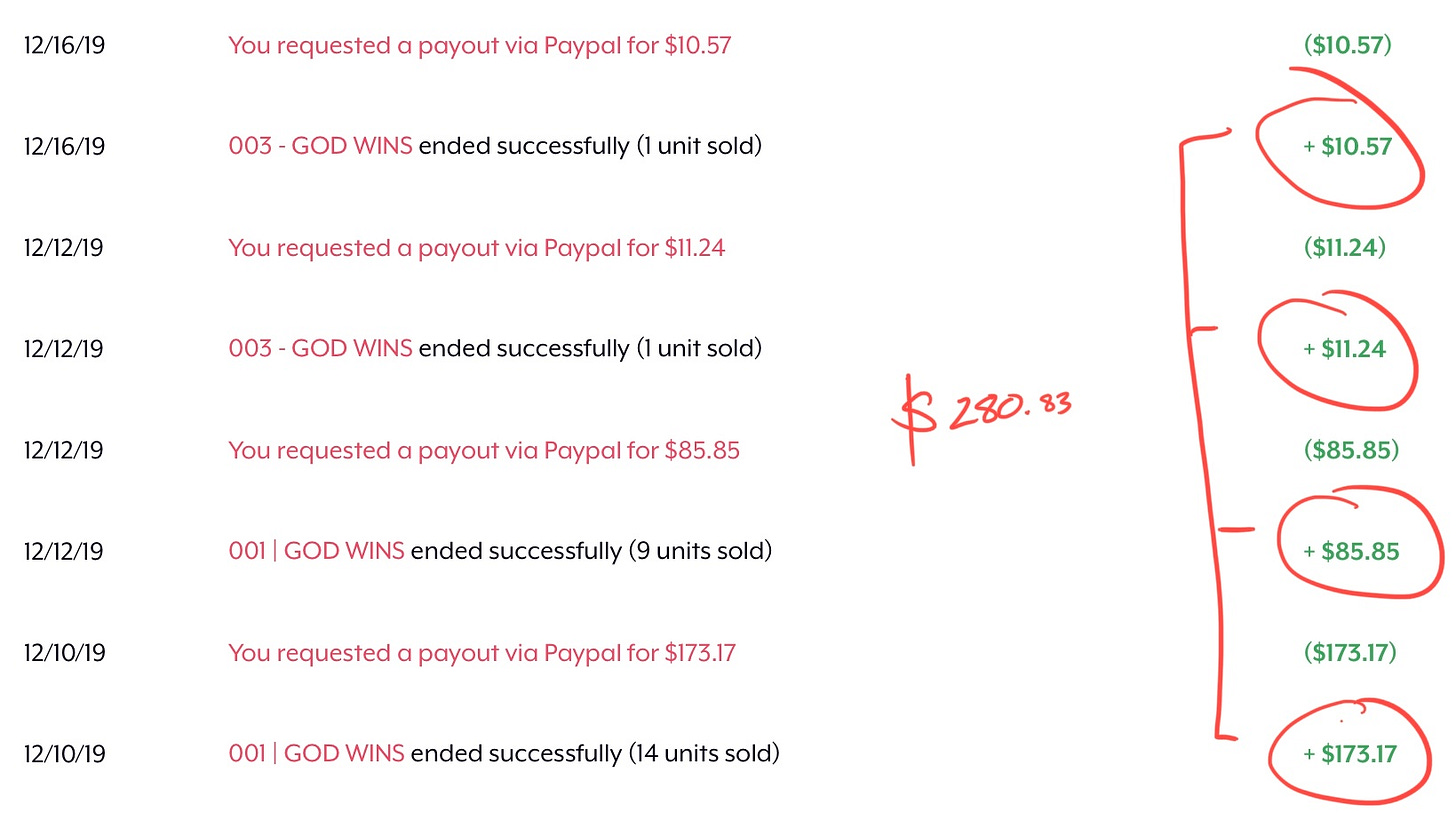Click the 12/16/19 date of the first row
Image resolution: width=1456 pixels, height=813 pixels.
[x=64, y=45]
